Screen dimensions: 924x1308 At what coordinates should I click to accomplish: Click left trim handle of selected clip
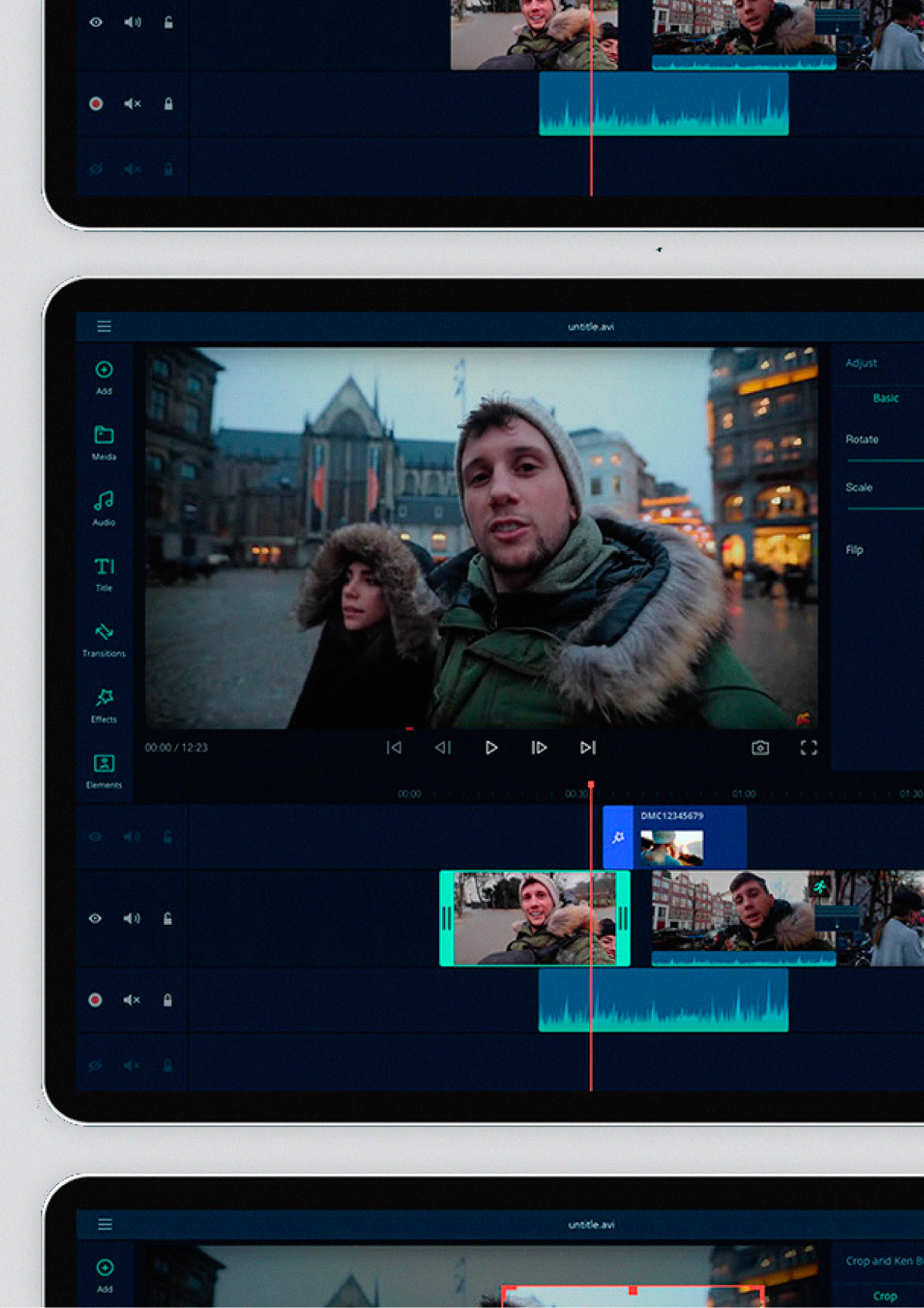pos(447,918)
